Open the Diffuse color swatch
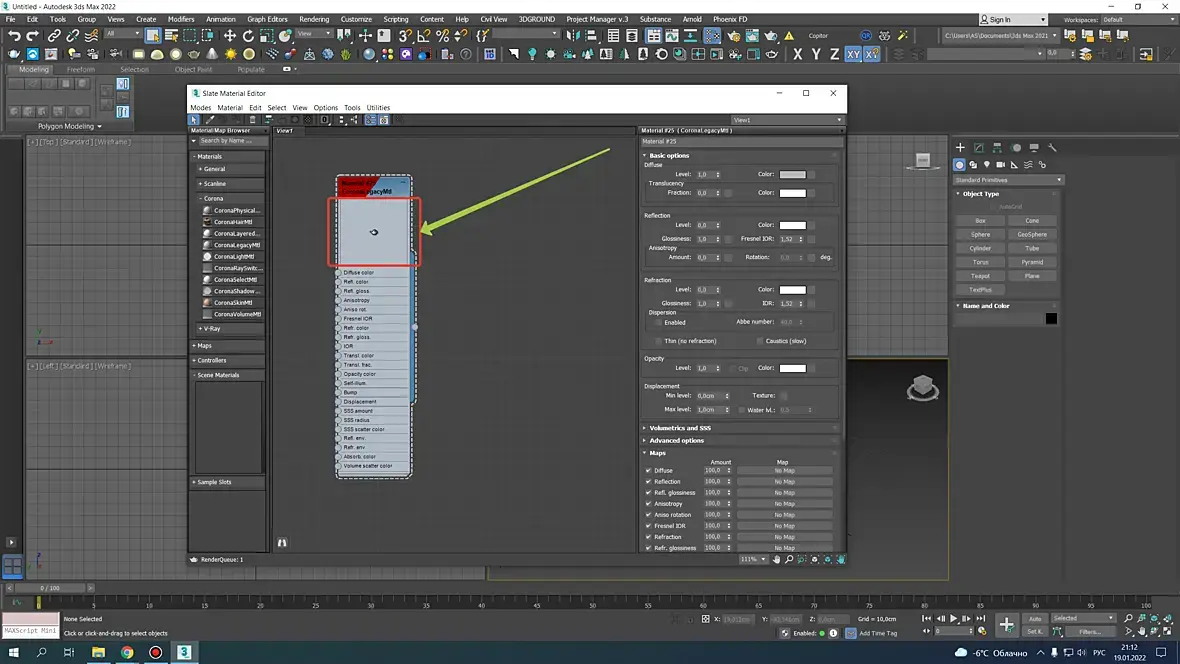 point(792,175)
